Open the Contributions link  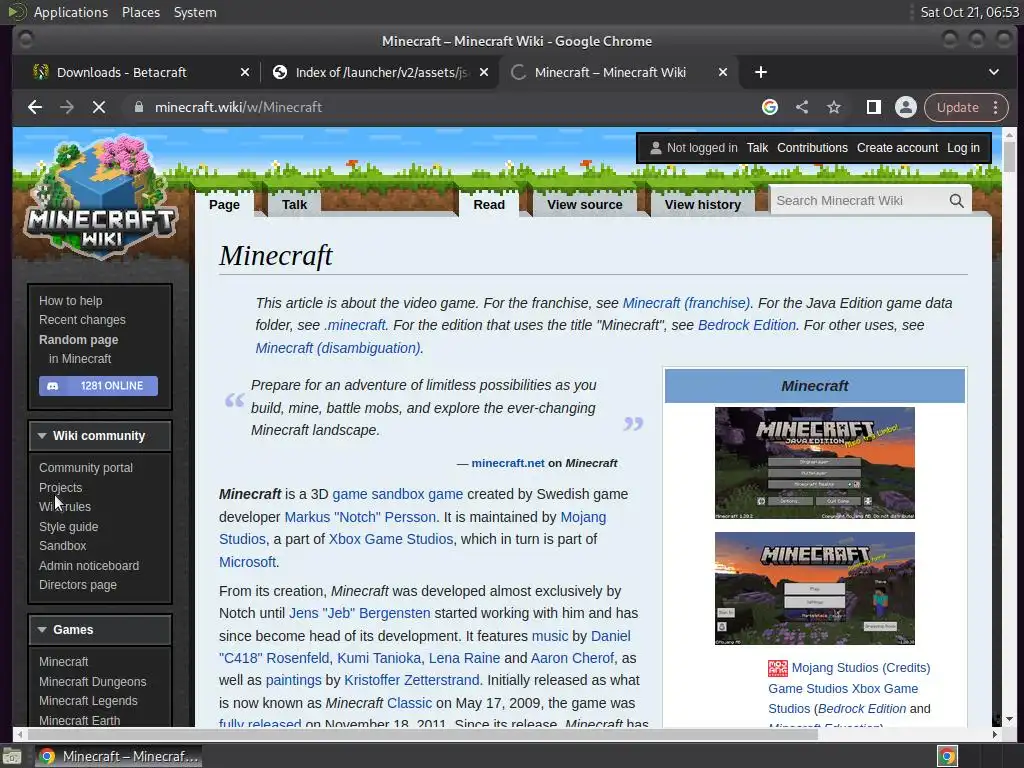pyautogui.click(x=812, y=148)
